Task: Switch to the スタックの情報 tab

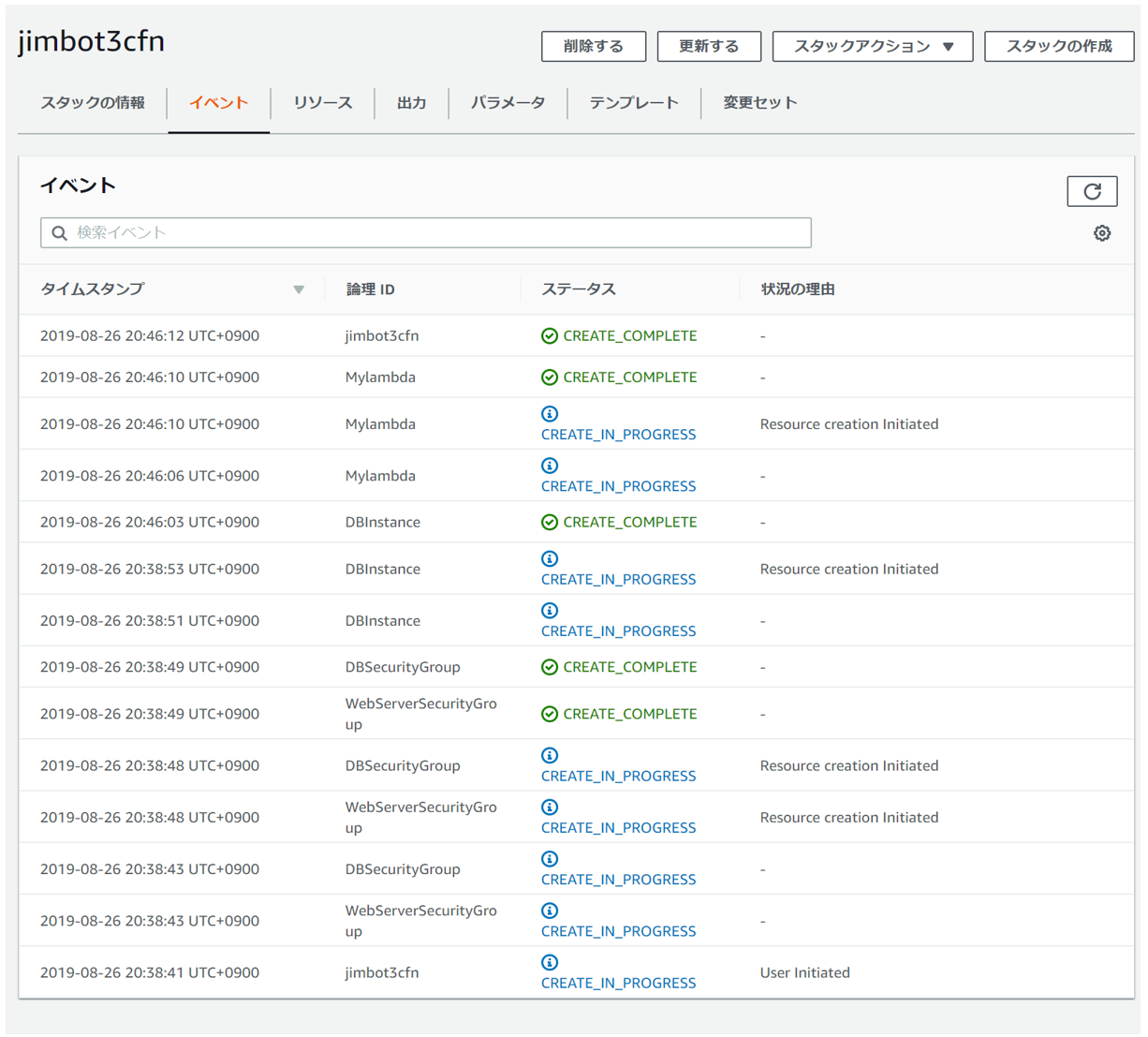Action: click(93, 103)
